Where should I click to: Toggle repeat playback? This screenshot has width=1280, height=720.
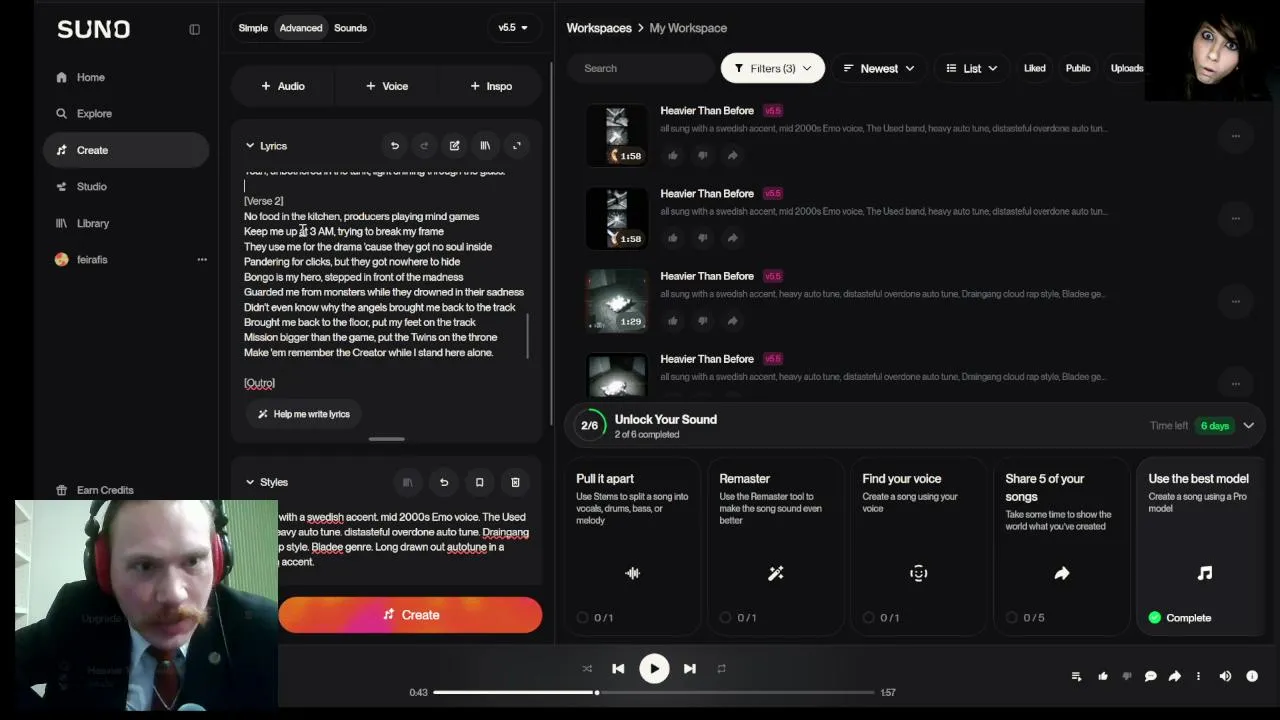[x=721, y=669]
